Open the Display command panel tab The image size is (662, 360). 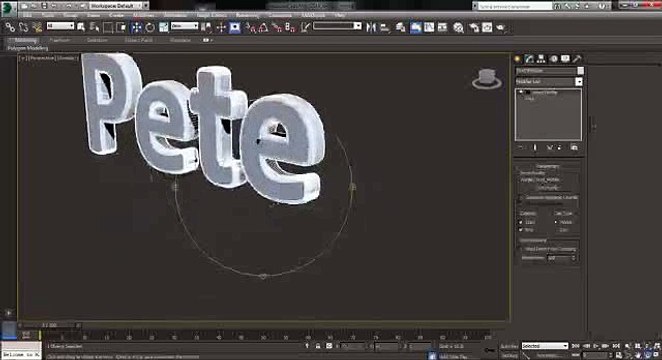tap(565, 59)
